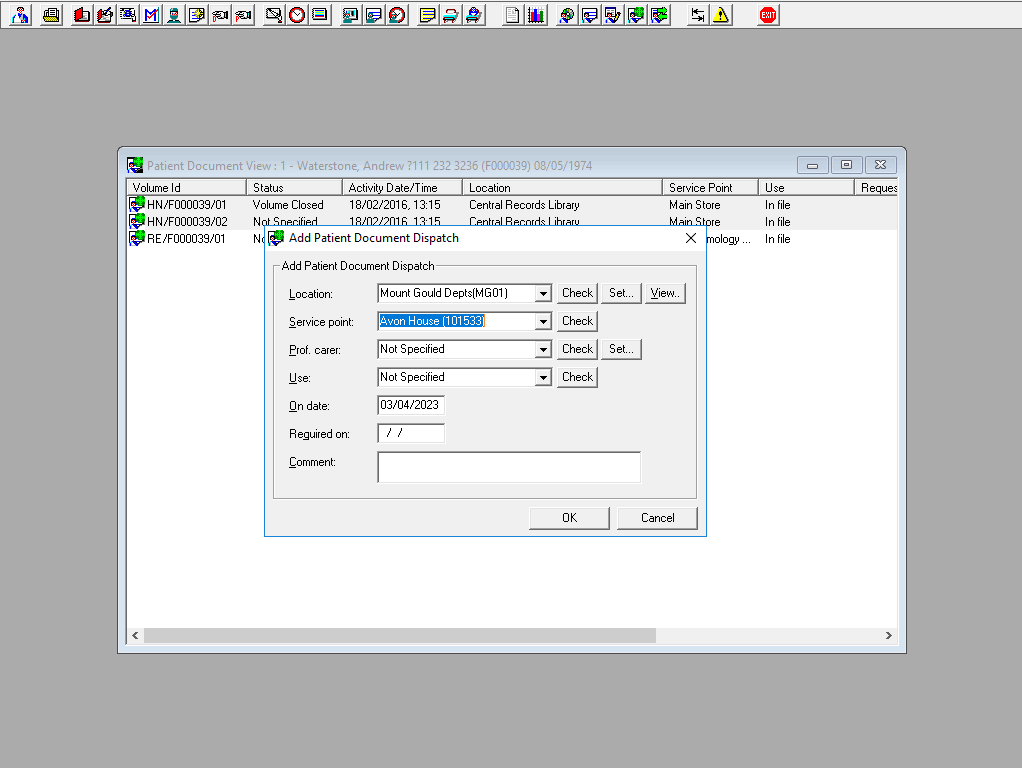Click the person with red clock icon
This screenshot has height=768, width=1022.
[x=397, y=15]
